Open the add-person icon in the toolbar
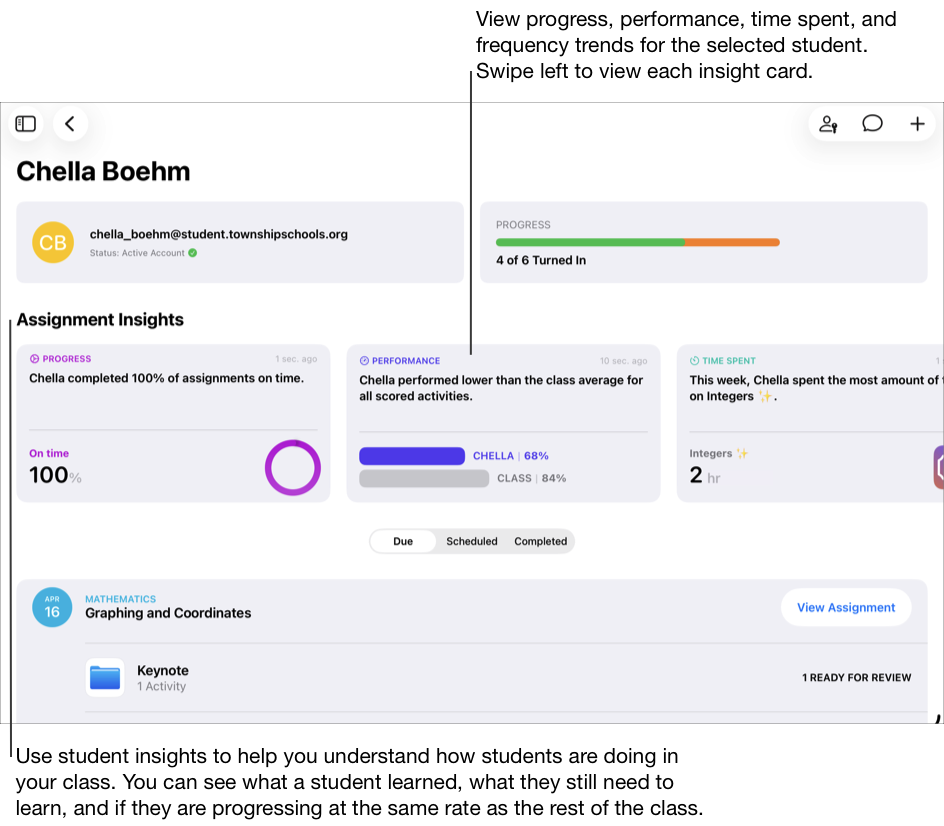This screenshot has height=826, width=944. click(x=827, y=123)
